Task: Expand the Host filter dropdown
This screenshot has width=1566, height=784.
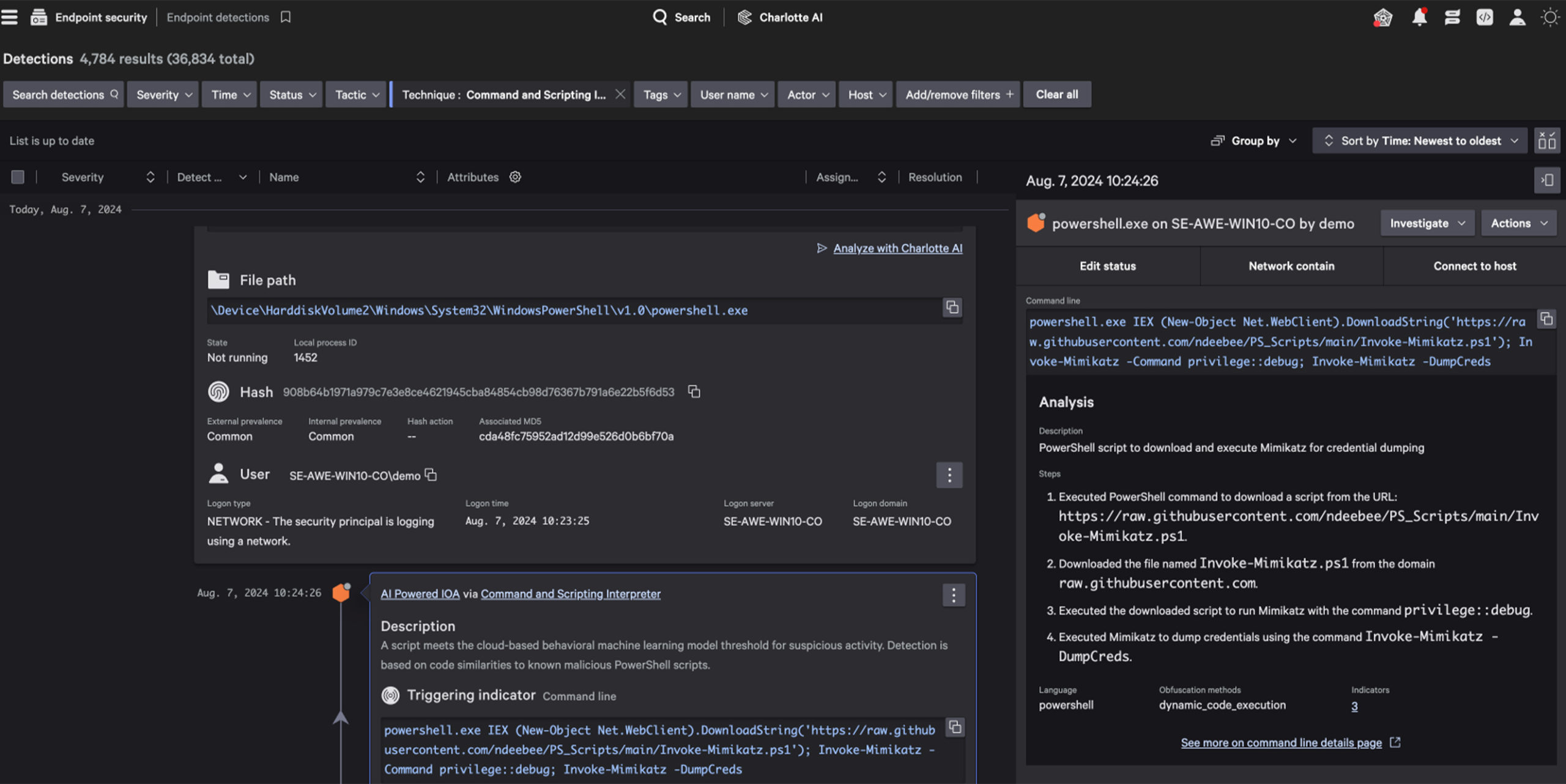Action: click(x=866, y=95)
